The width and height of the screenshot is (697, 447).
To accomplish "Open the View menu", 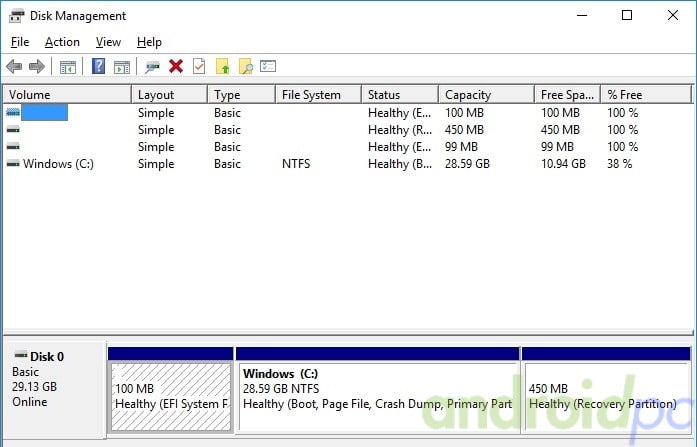I will [x=108, y=42].
